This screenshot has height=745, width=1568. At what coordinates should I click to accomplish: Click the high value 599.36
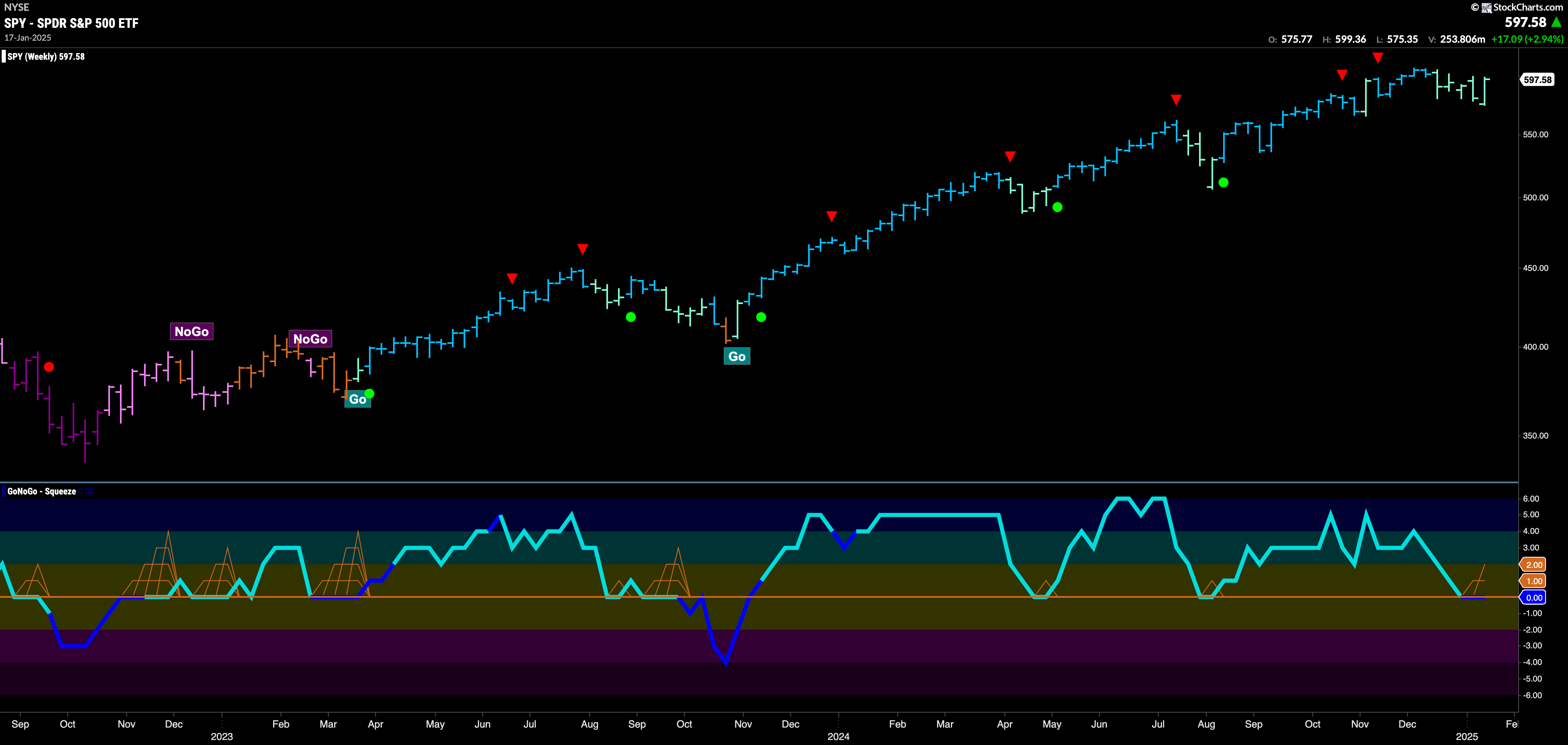tap(1351, 39)
